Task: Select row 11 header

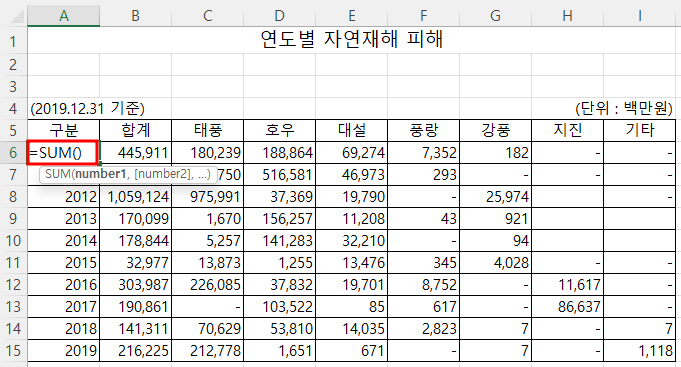Action: [13, 262]
